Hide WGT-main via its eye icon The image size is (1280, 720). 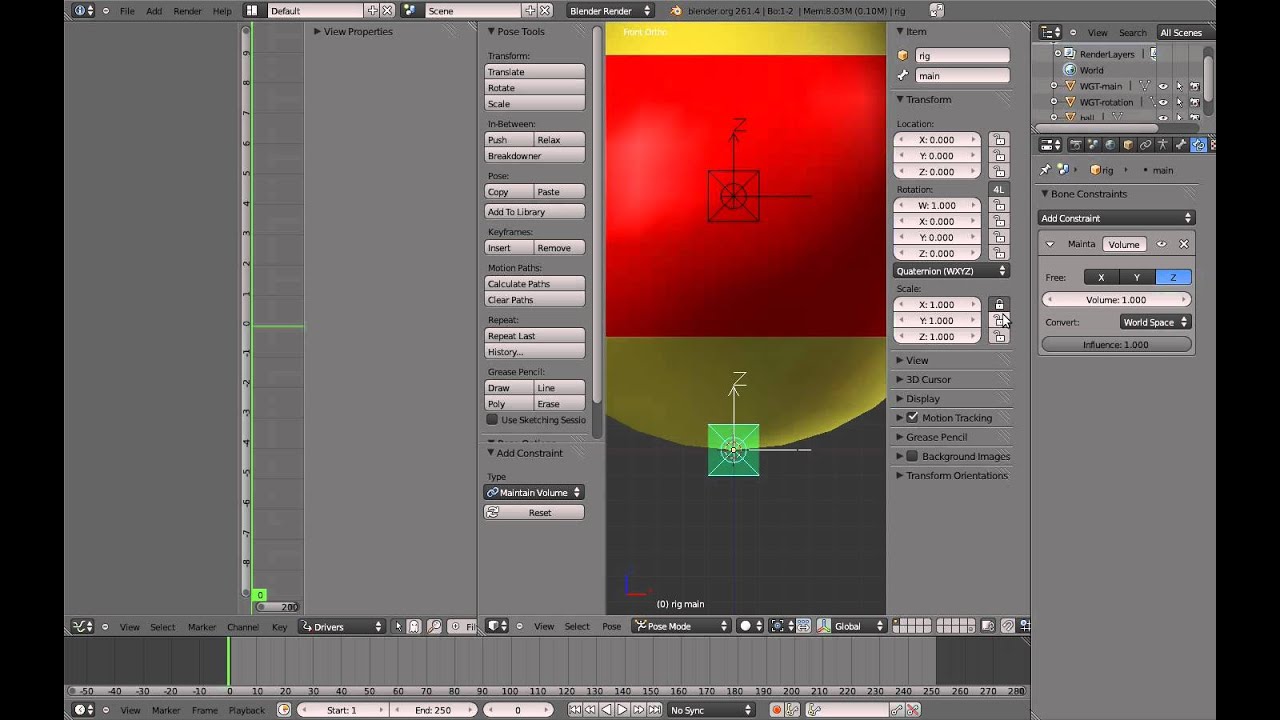pos(1162,86)
